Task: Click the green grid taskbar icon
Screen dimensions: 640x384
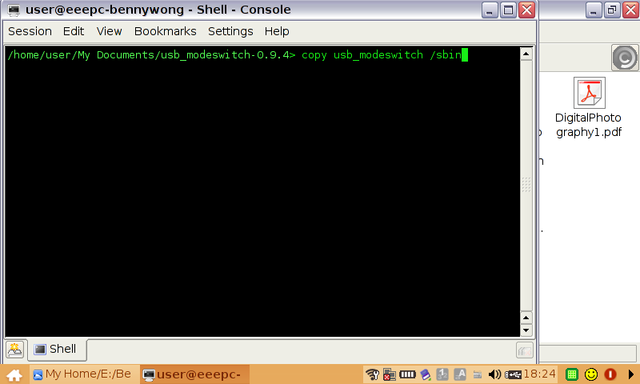Action: (x=572, y=374)
